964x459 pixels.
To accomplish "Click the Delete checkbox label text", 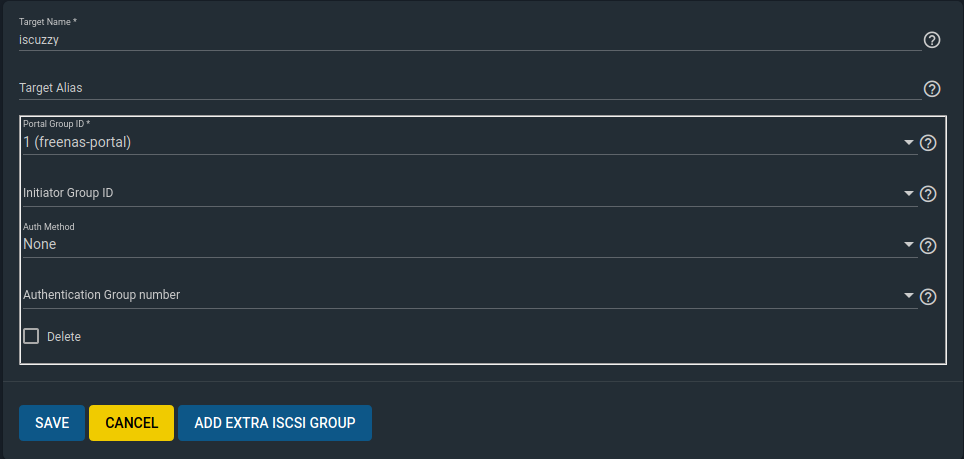I will 64,337.
